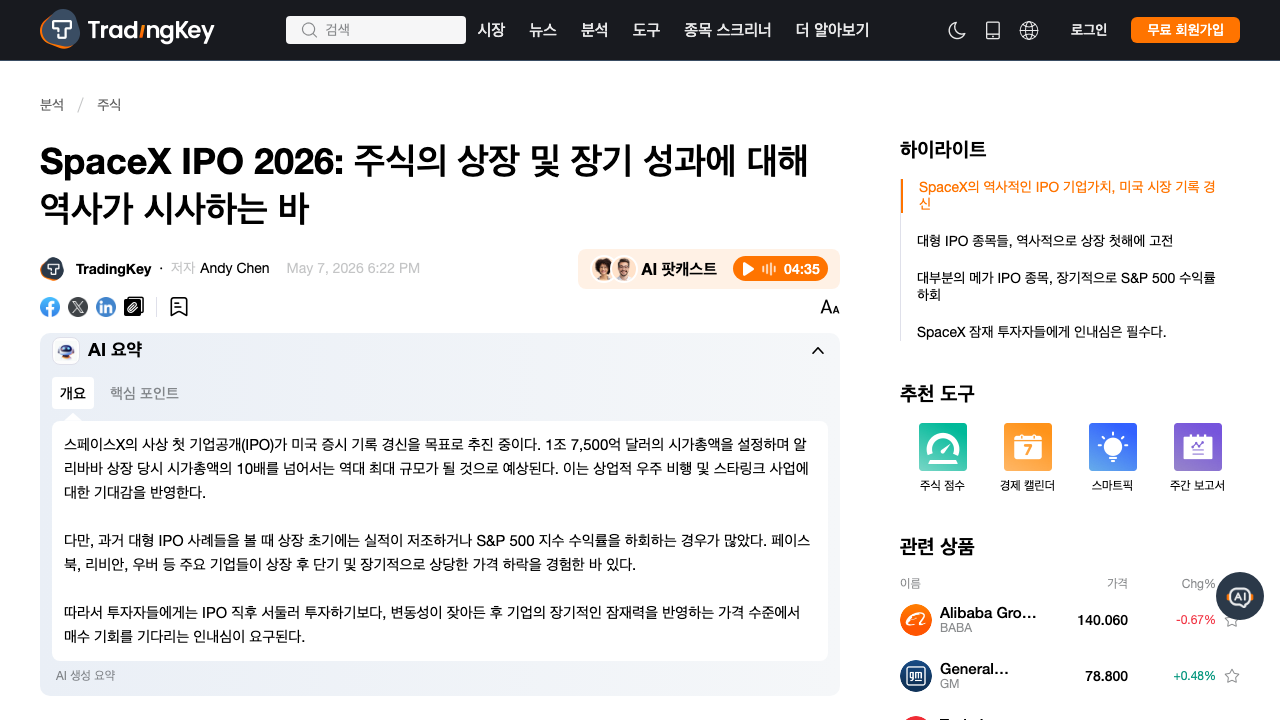Open 도구 menu

pyautogui.click(x=646, y=30)
